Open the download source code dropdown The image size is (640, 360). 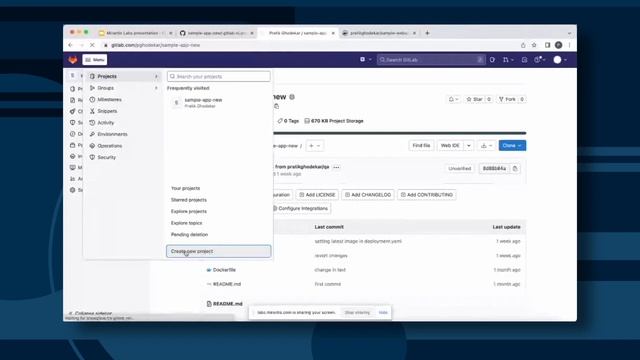[487, 145]
